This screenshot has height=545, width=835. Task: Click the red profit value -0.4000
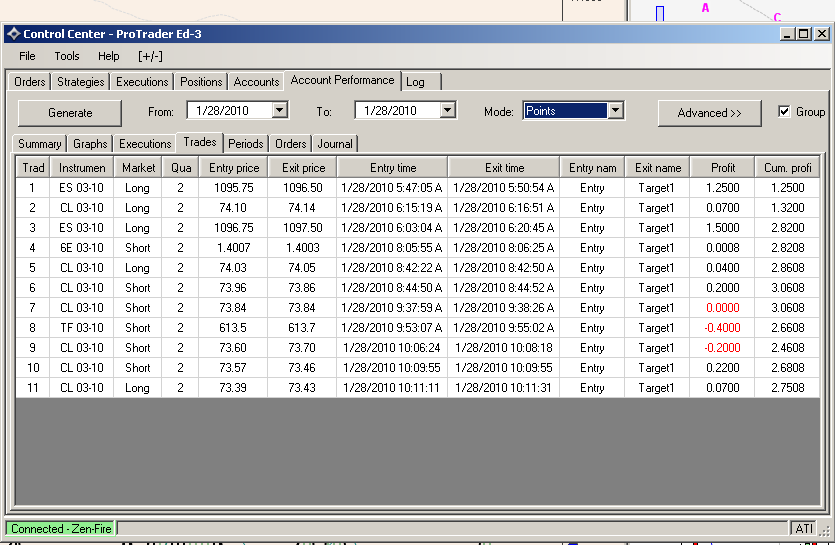point(722,328)
